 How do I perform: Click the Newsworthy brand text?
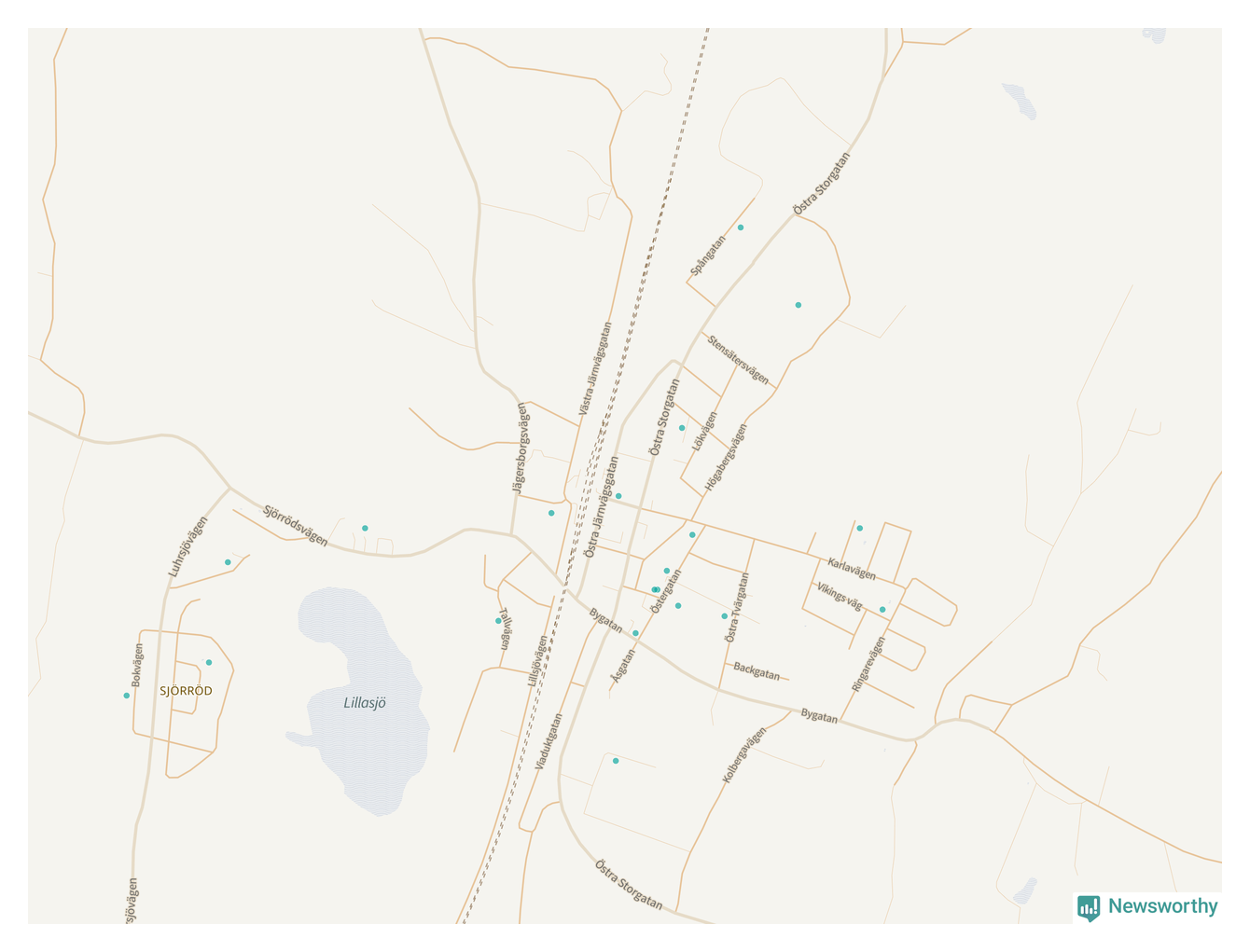[x=1162, y=906]
